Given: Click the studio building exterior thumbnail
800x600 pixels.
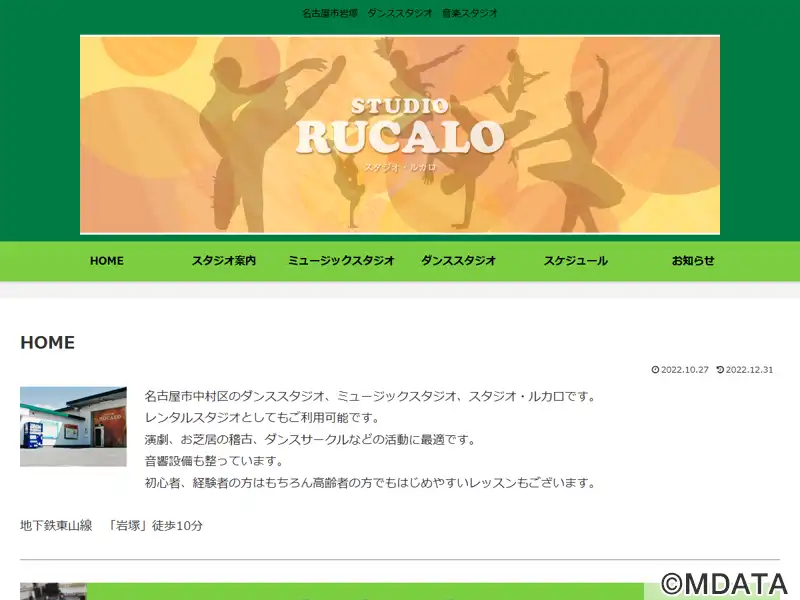Looking at the screenshot, I should pyautogui.click(x=73, y=427).
